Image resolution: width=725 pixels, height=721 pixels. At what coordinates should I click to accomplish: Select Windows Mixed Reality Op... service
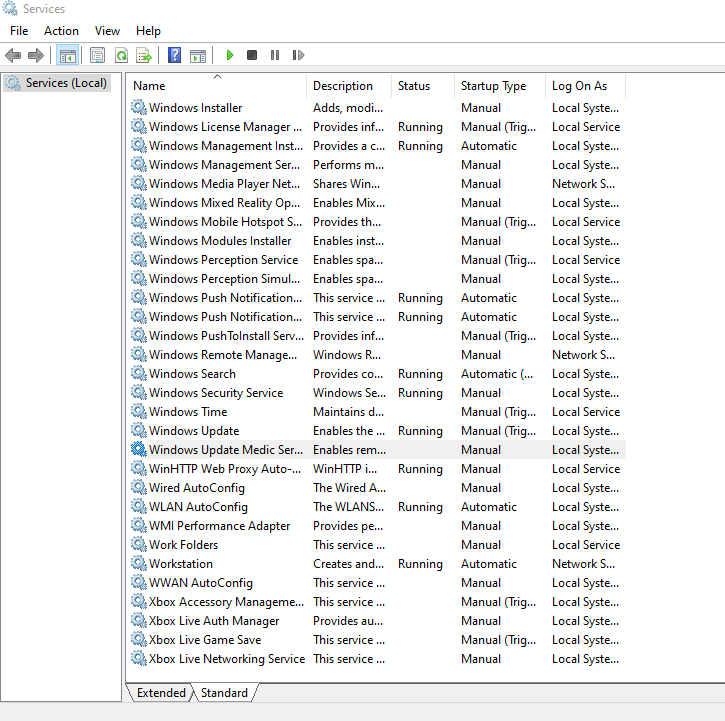point(377,203)
